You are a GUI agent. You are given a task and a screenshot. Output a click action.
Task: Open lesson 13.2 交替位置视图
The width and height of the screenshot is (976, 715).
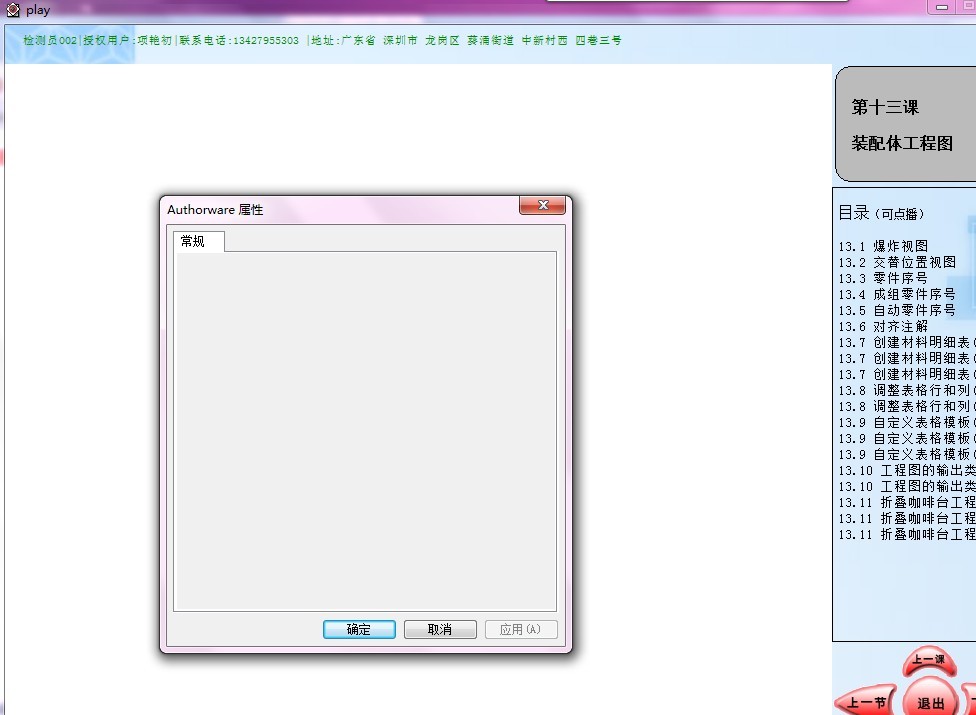point(897,263)
